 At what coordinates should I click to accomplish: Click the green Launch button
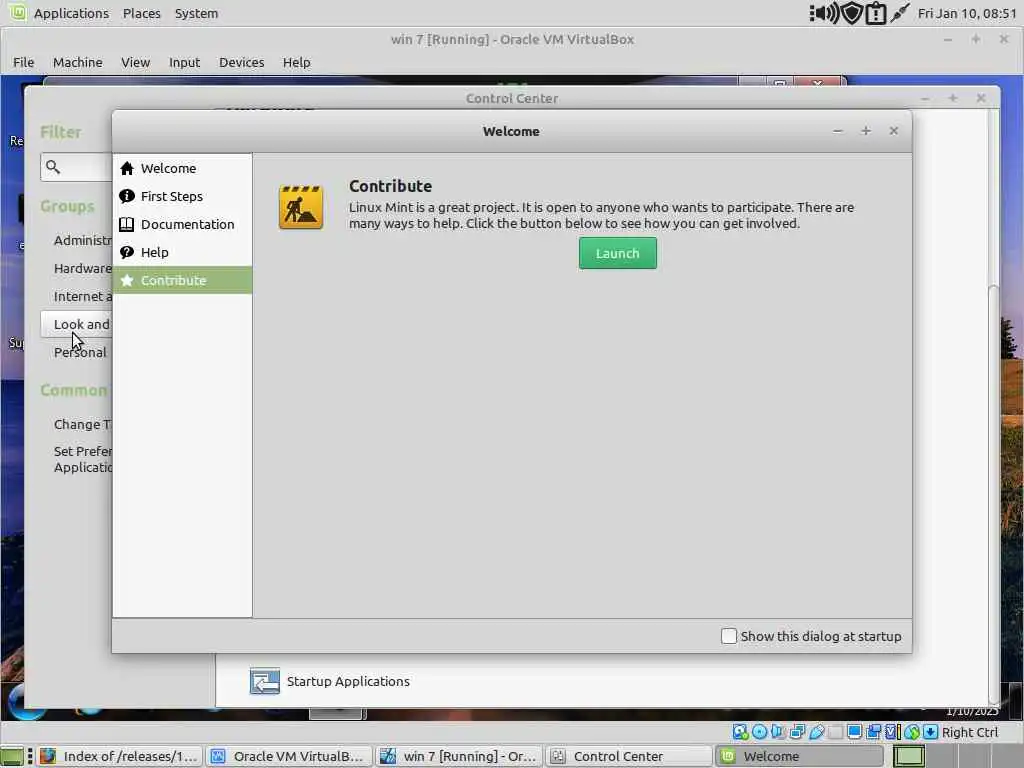(x=618, y=253)
